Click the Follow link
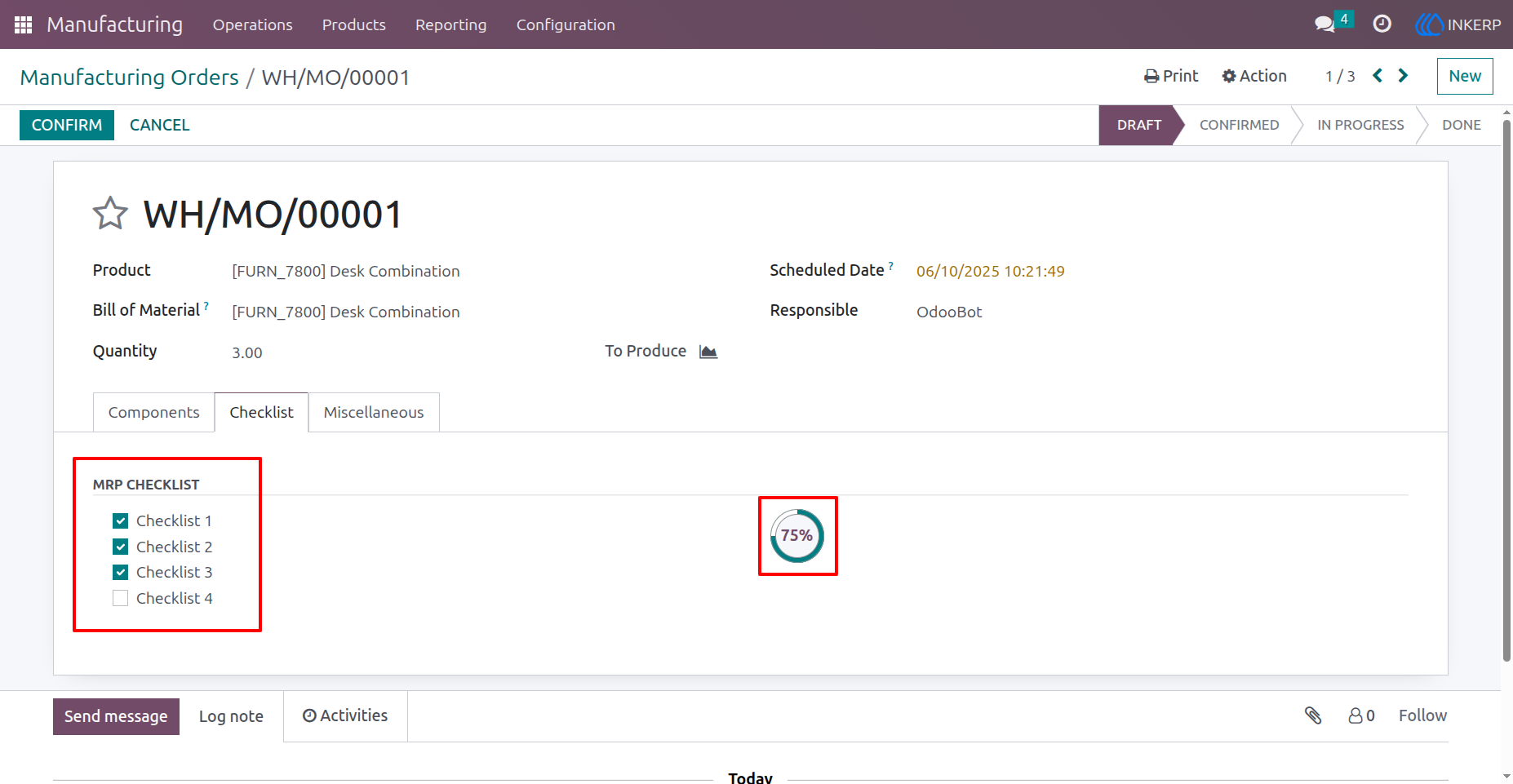Screen dimensions: 1513x784 (1422, 715)
